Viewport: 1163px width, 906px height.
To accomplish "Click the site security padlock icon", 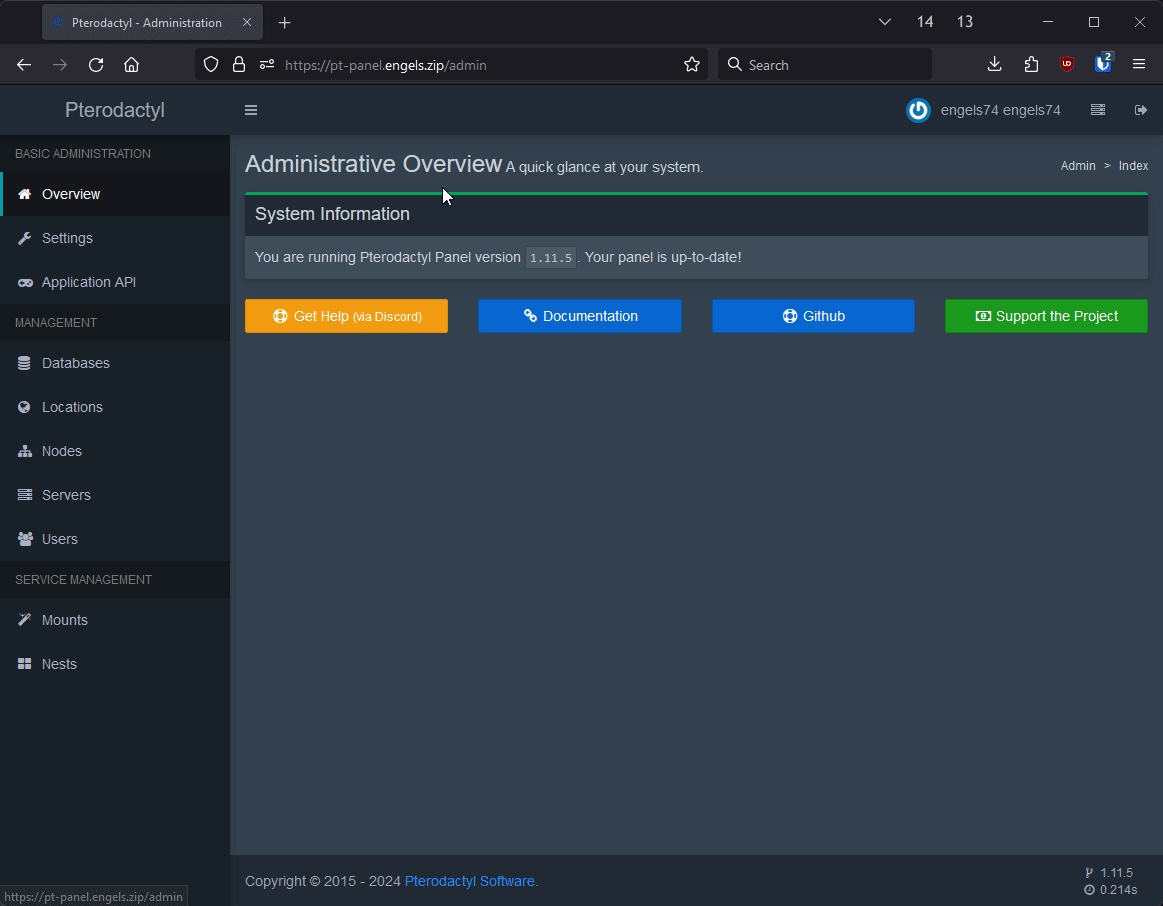I will [239, 65].
